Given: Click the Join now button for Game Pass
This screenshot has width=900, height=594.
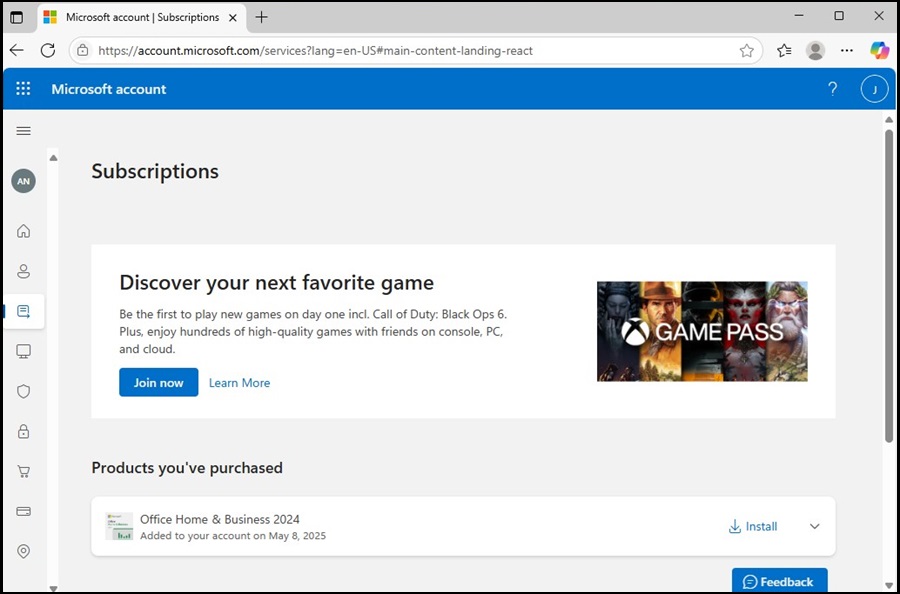Looking at the screenshot, I should [158, 382].
